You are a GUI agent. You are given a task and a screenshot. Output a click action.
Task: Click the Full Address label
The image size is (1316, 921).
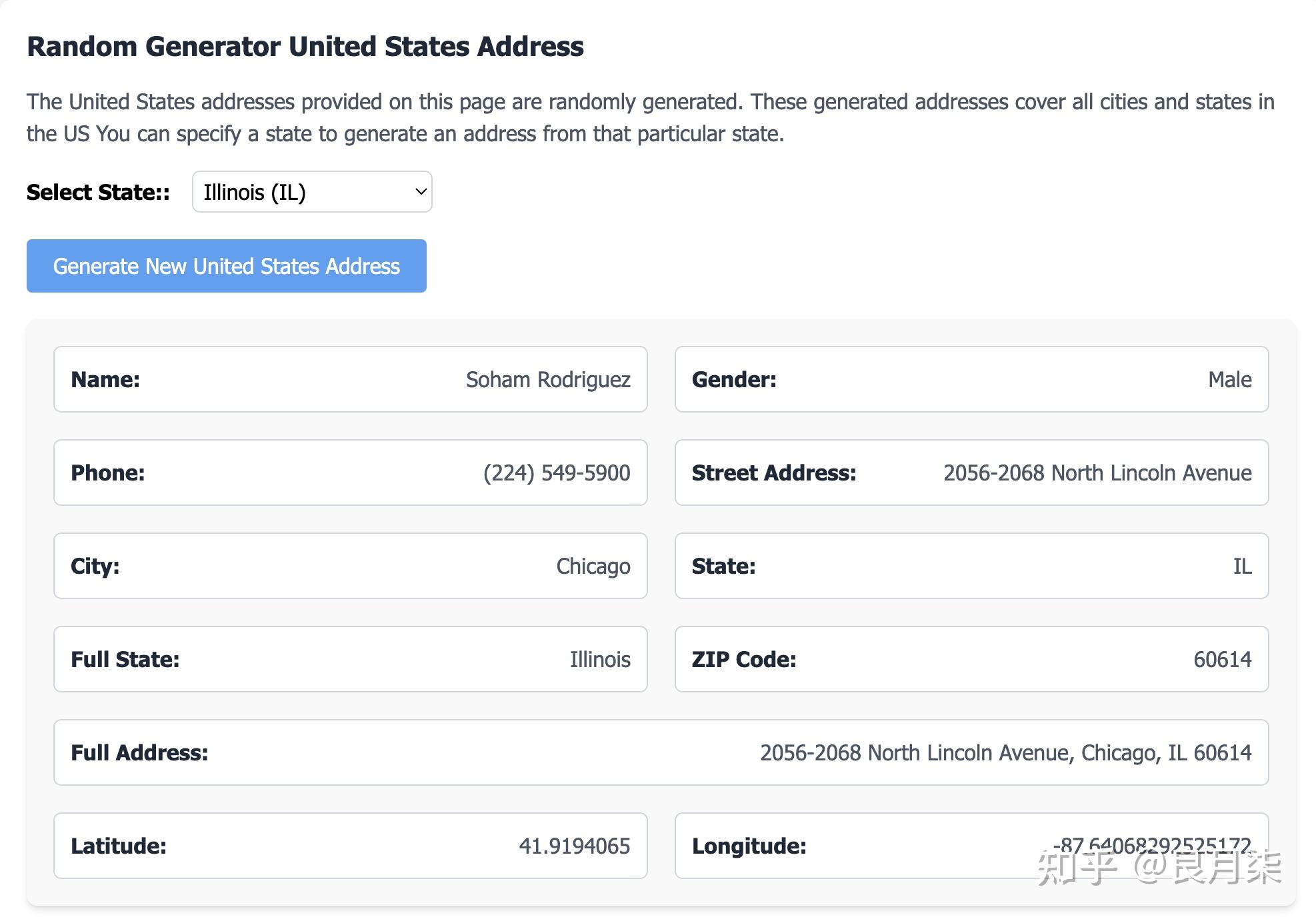[x=139, y=752]
